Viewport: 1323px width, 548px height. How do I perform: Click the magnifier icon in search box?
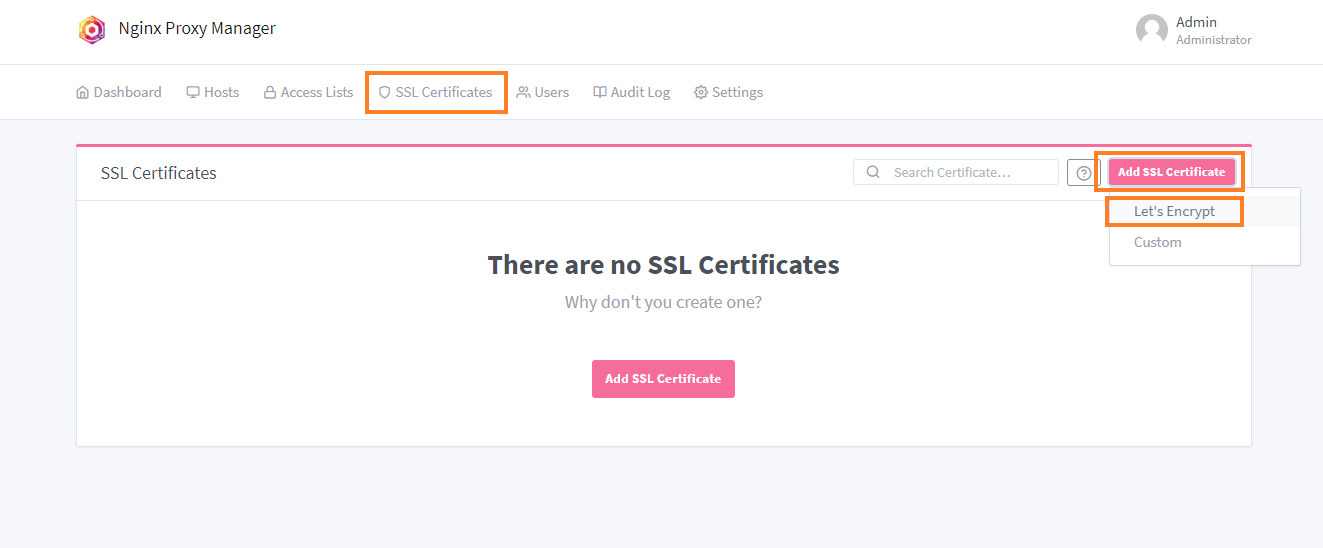pyautogui.click(x=873, y=172)
